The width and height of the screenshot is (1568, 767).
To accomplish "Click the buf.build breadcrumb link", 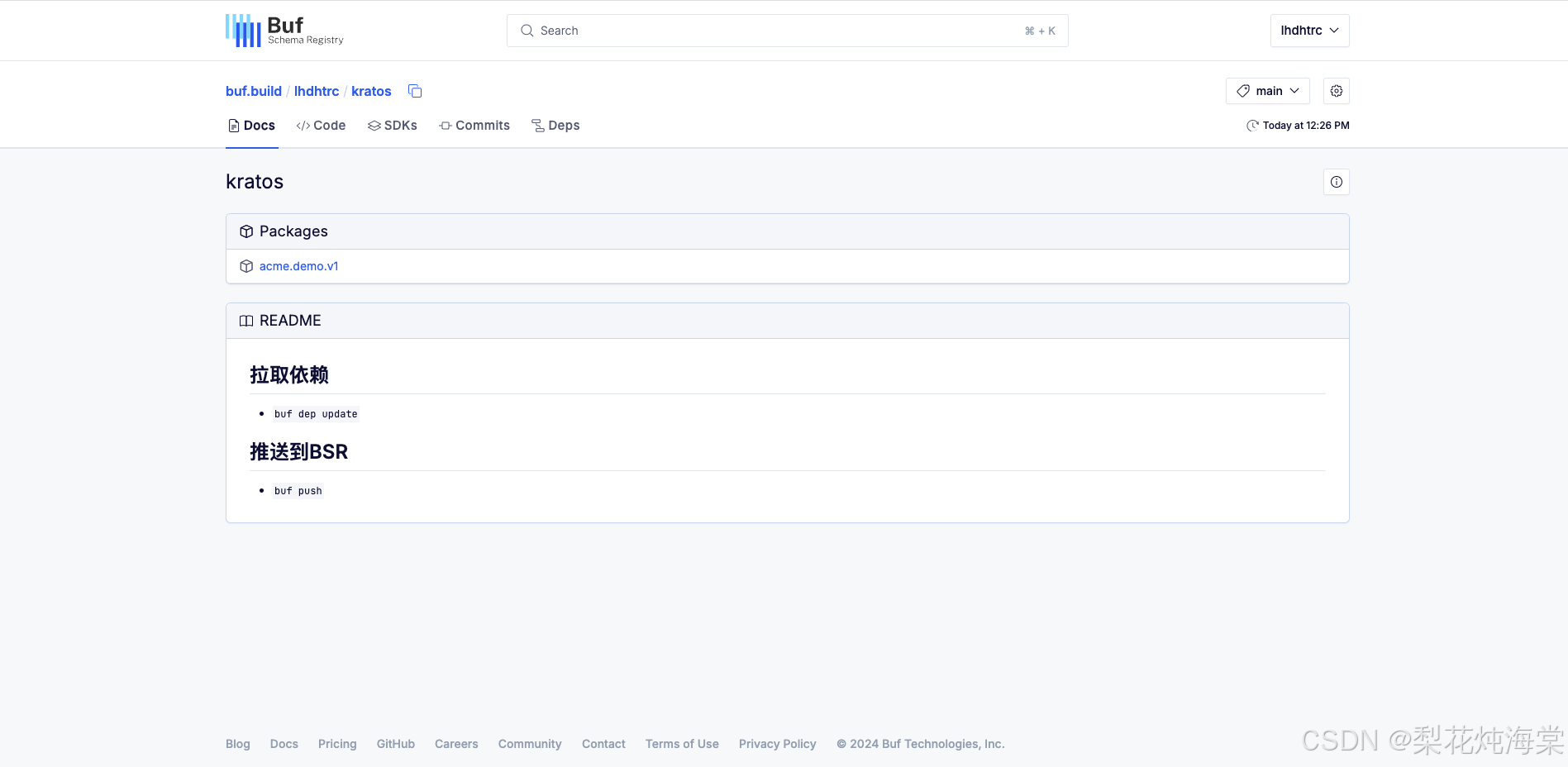I will click(x=254, y=91).
